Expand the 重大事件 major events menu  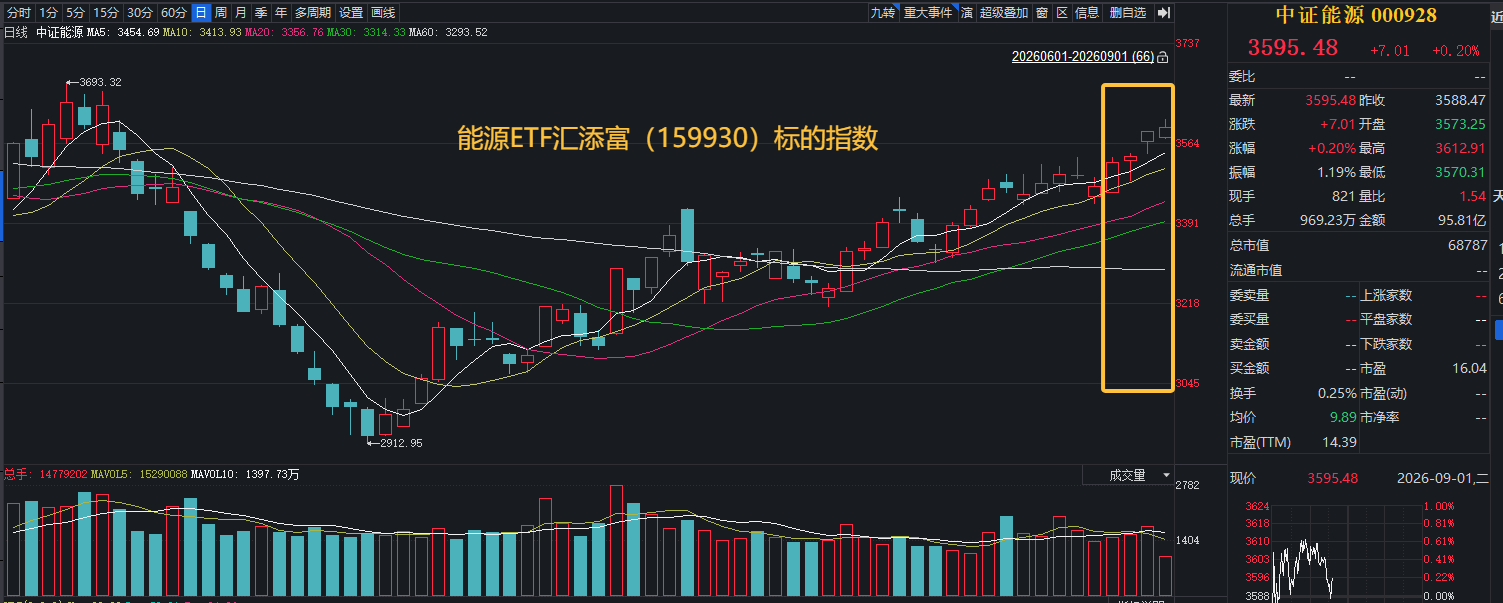click(928, 13)
